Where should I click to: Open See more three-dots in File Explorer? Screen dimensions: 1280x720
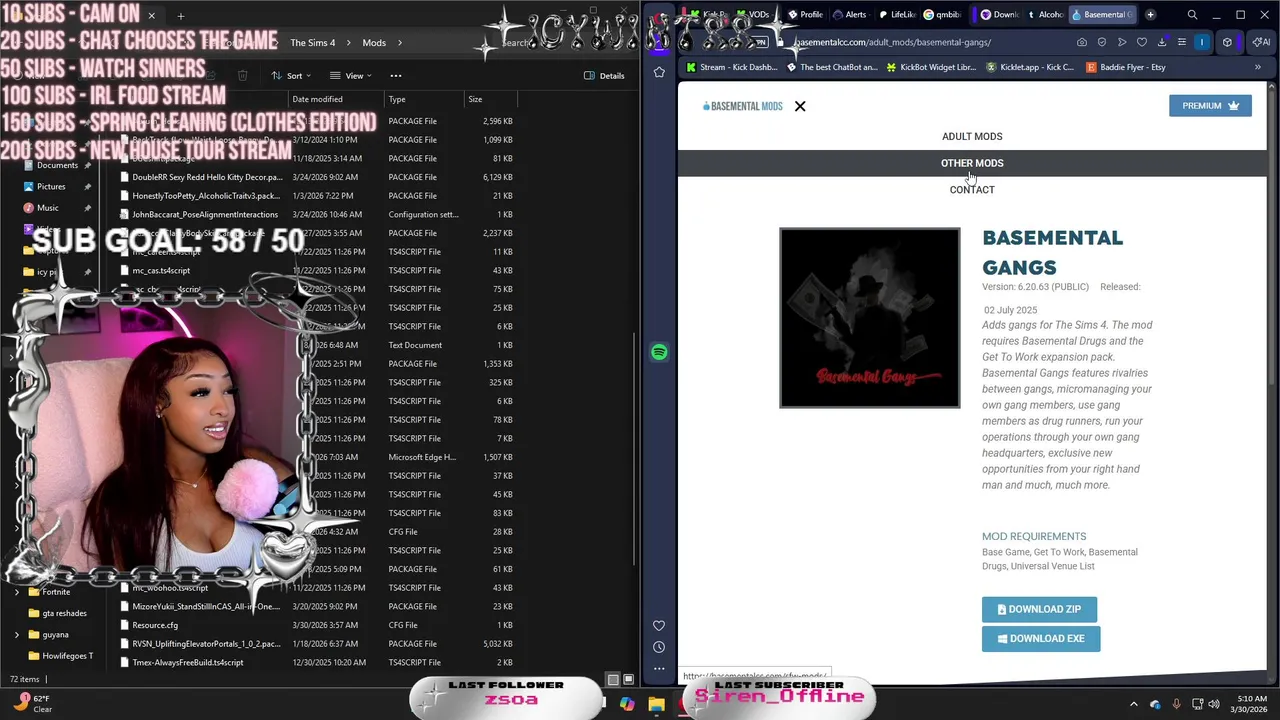396,75
